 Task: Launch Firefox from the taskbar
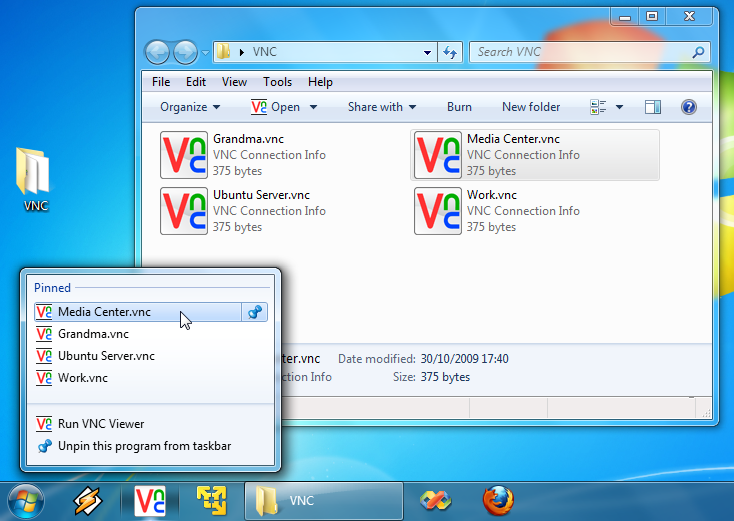(498, 500)
